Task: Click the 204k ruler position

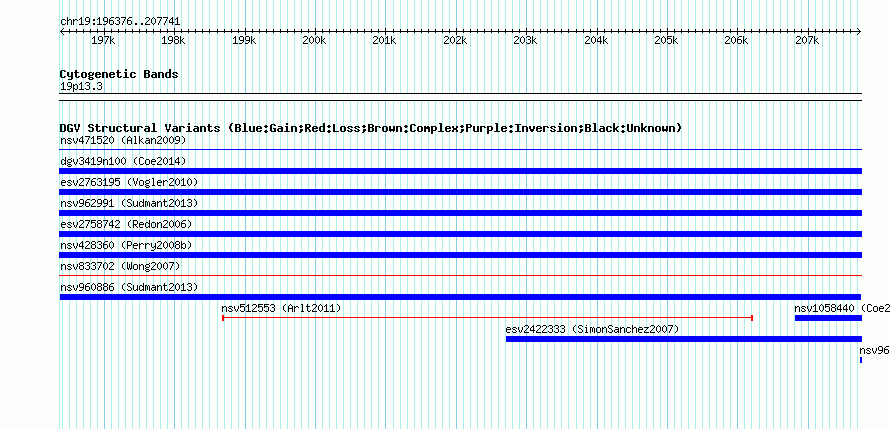Action: tap(596, 41)
